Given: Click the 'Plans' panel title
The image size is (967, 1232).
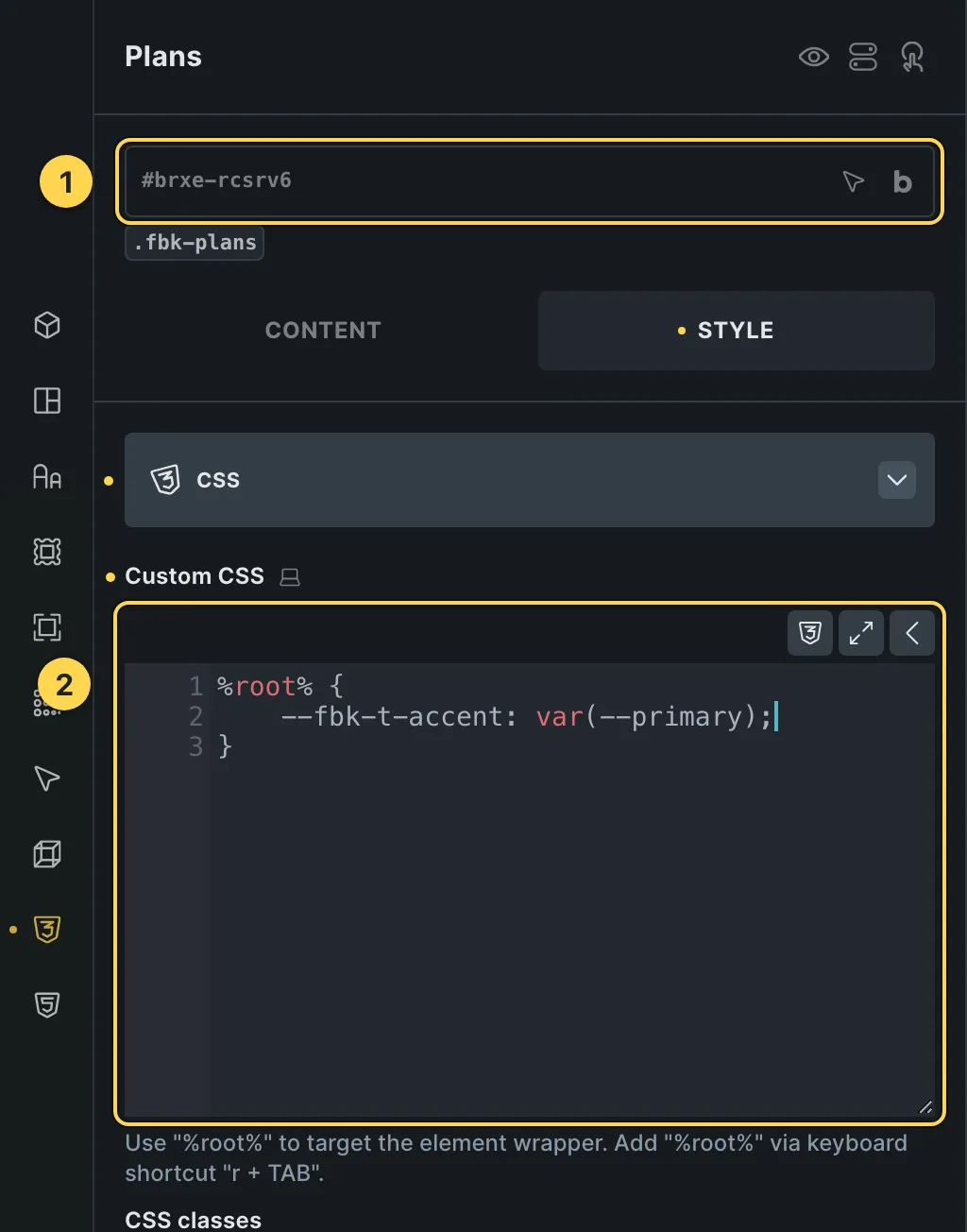Looking at the screenshot, I should [x=163, y=57].
